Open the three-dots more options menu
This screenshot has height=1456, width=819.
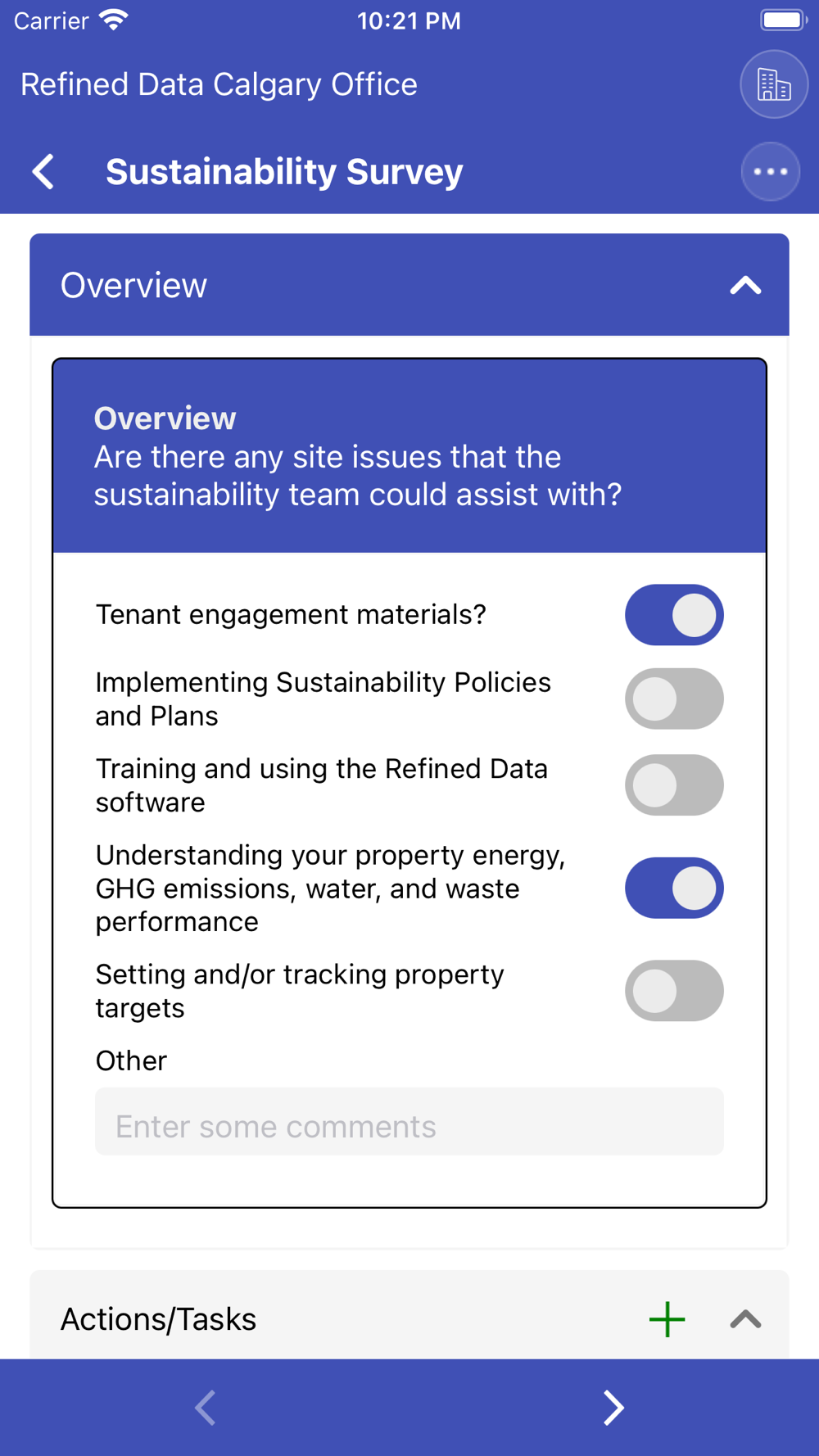[x=770, y=172]
